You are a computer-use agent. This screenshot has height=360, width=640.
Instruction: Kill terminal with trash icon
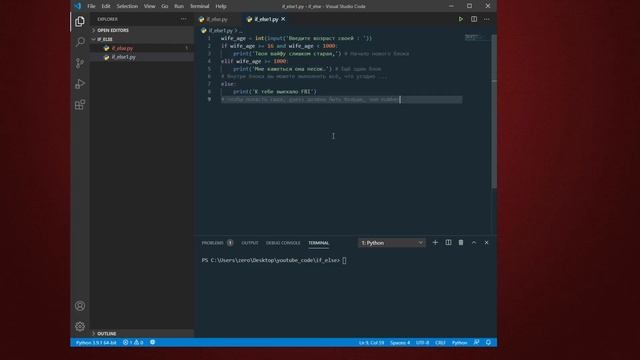click(461, 242)
